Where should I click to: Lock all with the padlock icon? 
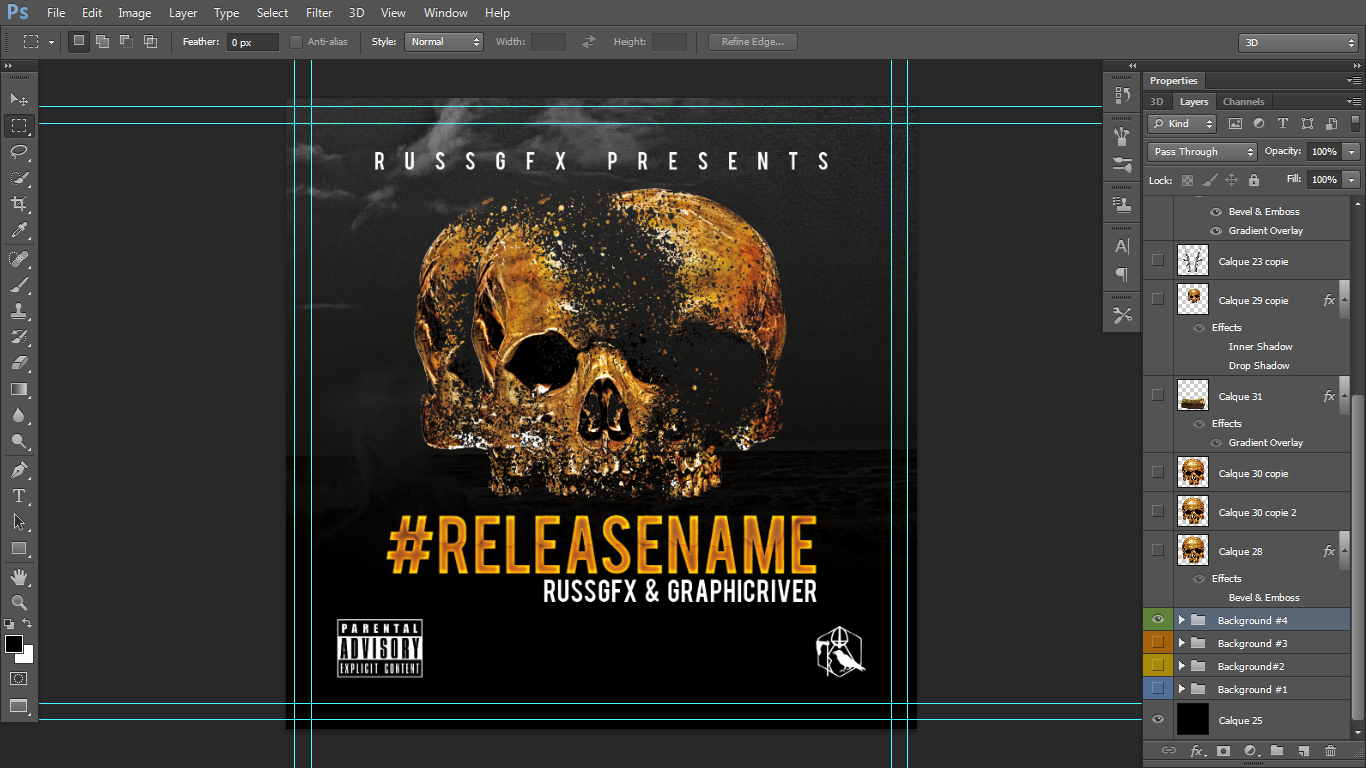pos(1253,180)
